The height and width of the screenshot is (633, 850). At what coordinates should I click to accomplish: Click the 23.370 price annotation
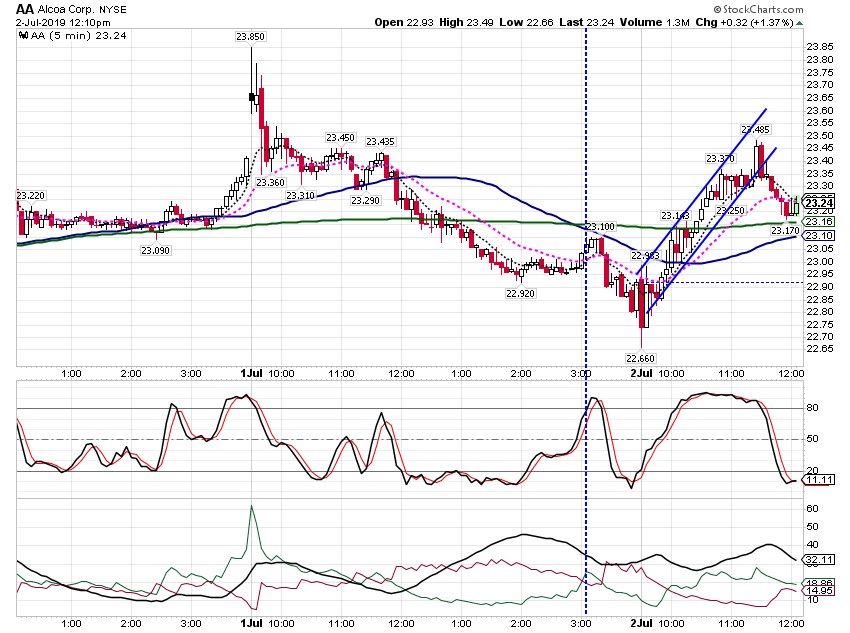pos(720,158)
